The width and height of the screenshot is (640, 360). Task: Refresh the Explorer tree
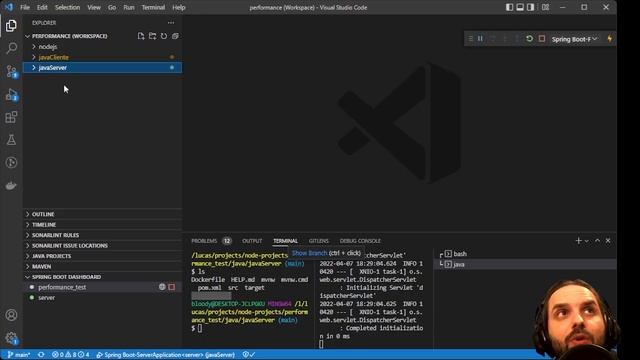164,36
